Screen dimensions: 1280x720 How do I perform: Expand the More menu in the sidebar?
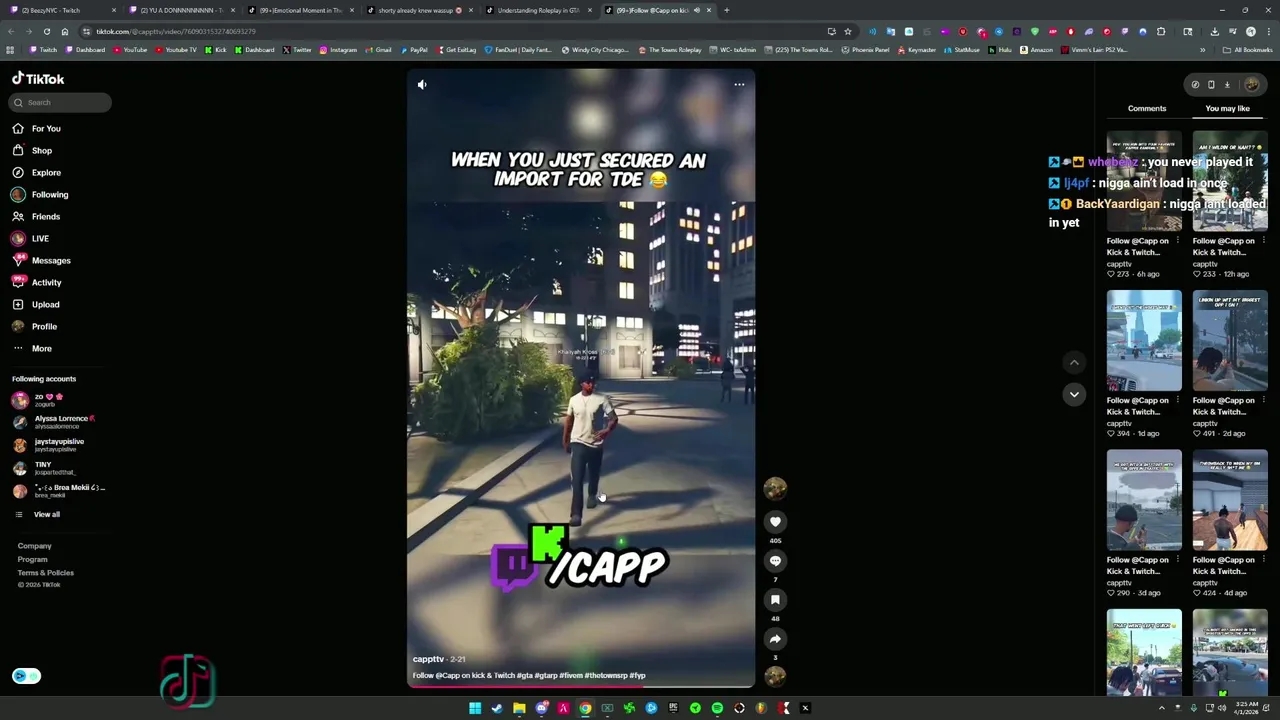(32, 348)
